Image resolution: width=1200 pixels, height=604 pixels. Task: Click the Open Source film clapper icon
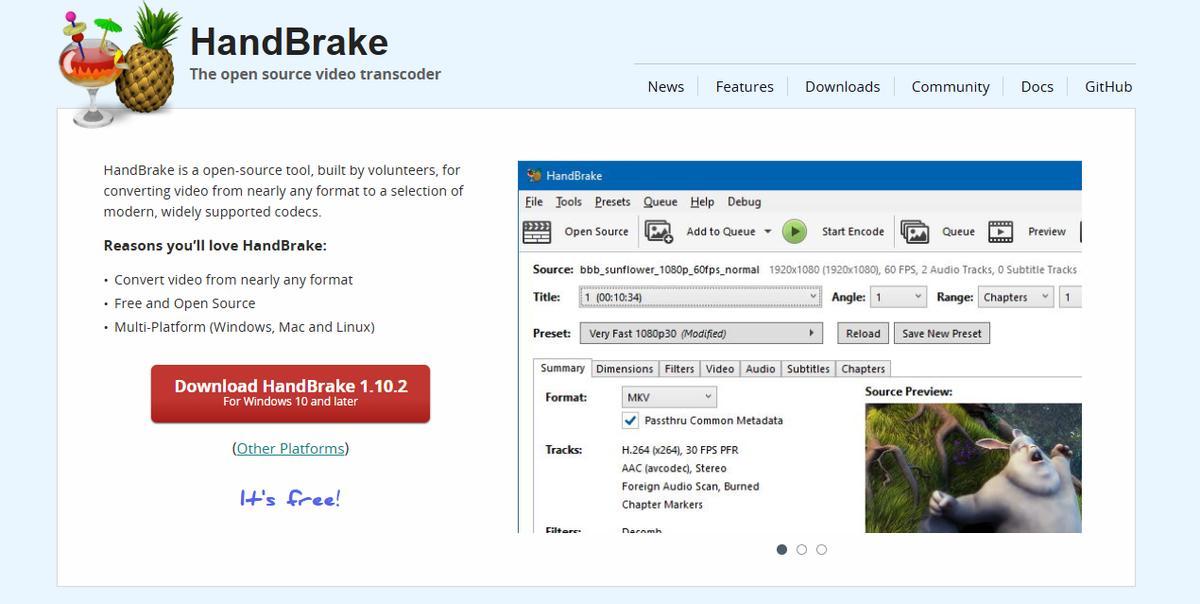point(537,232)
